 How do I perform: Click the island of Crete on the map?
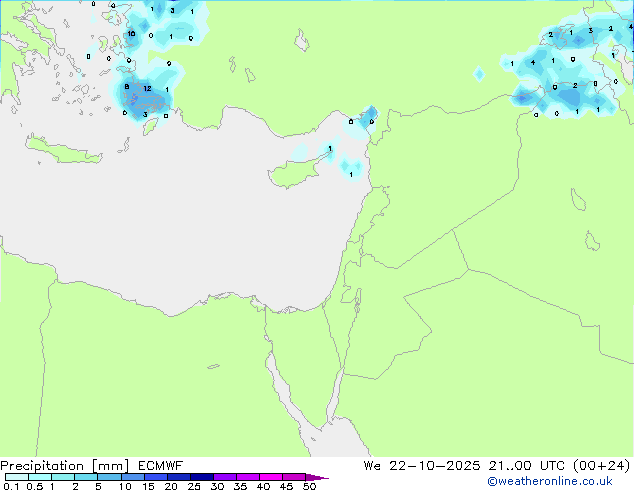click(x=63, y=150)
